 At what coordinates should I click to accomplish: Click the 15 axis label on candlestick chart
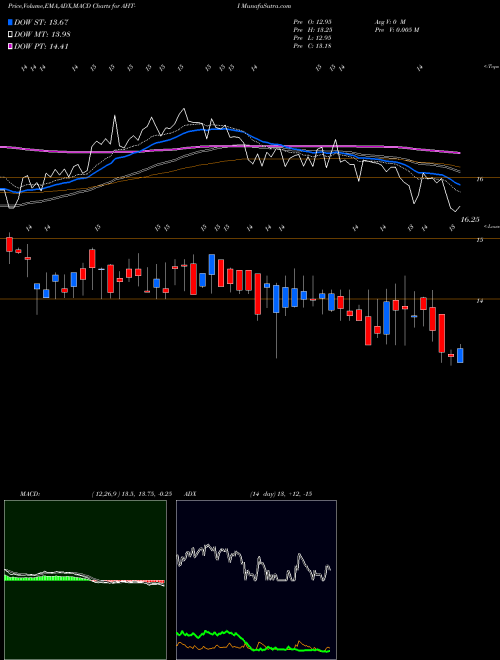(x=479, y=240)
